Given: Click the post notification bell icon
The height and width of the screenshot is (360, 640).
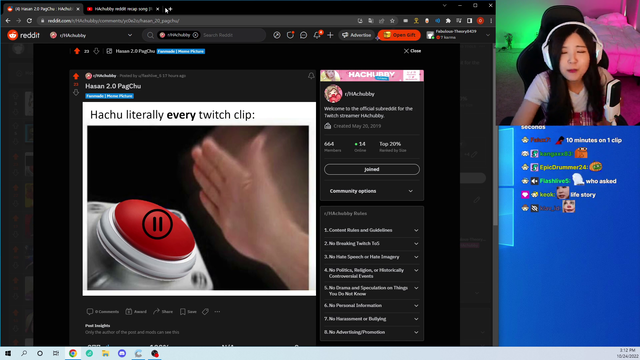Looking at the screenshot, I should coord(311,76).
